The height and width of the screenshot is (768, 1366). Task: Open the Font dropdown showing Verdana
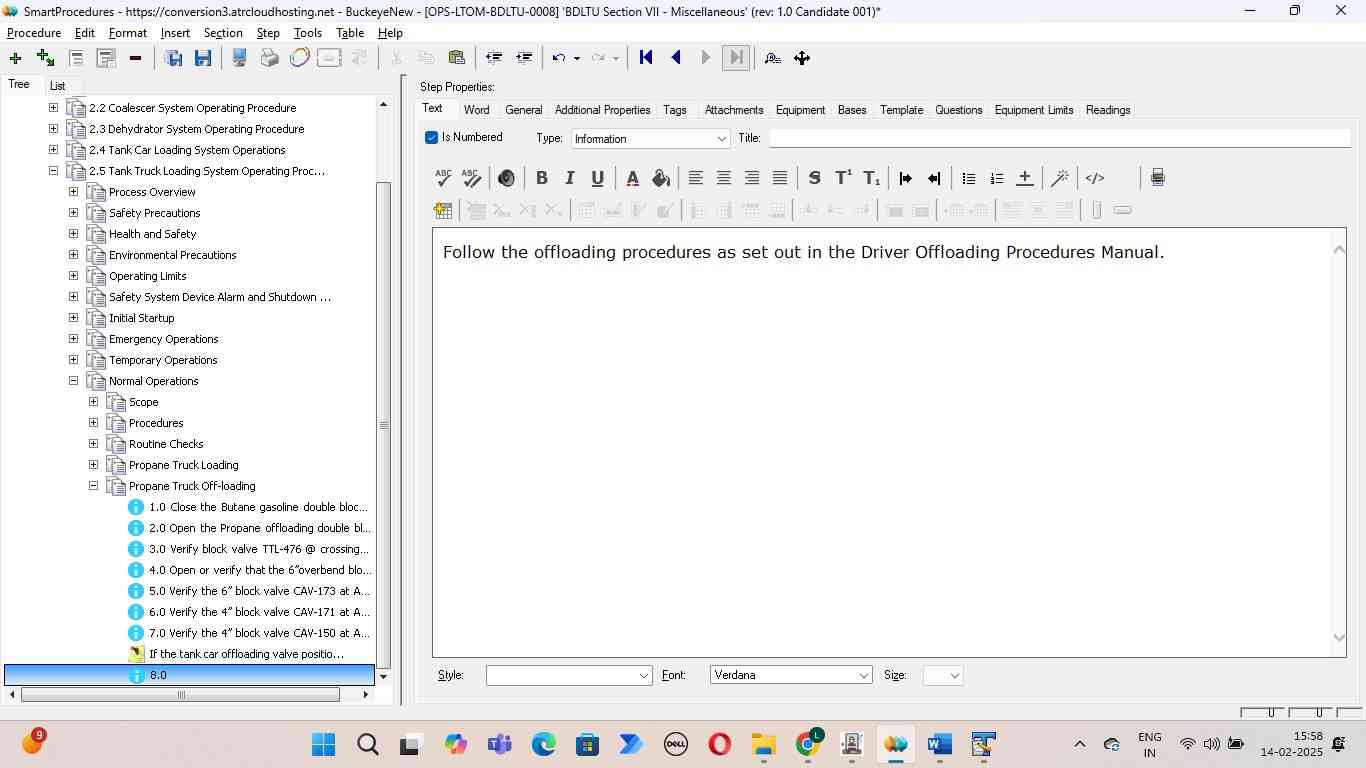(x=791, y=676)
